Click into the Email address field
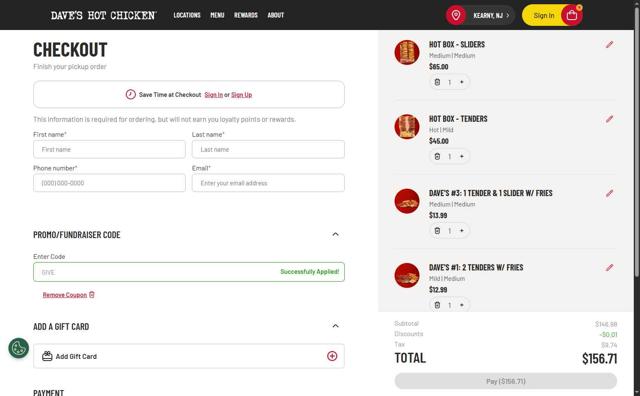 (268, 183)
